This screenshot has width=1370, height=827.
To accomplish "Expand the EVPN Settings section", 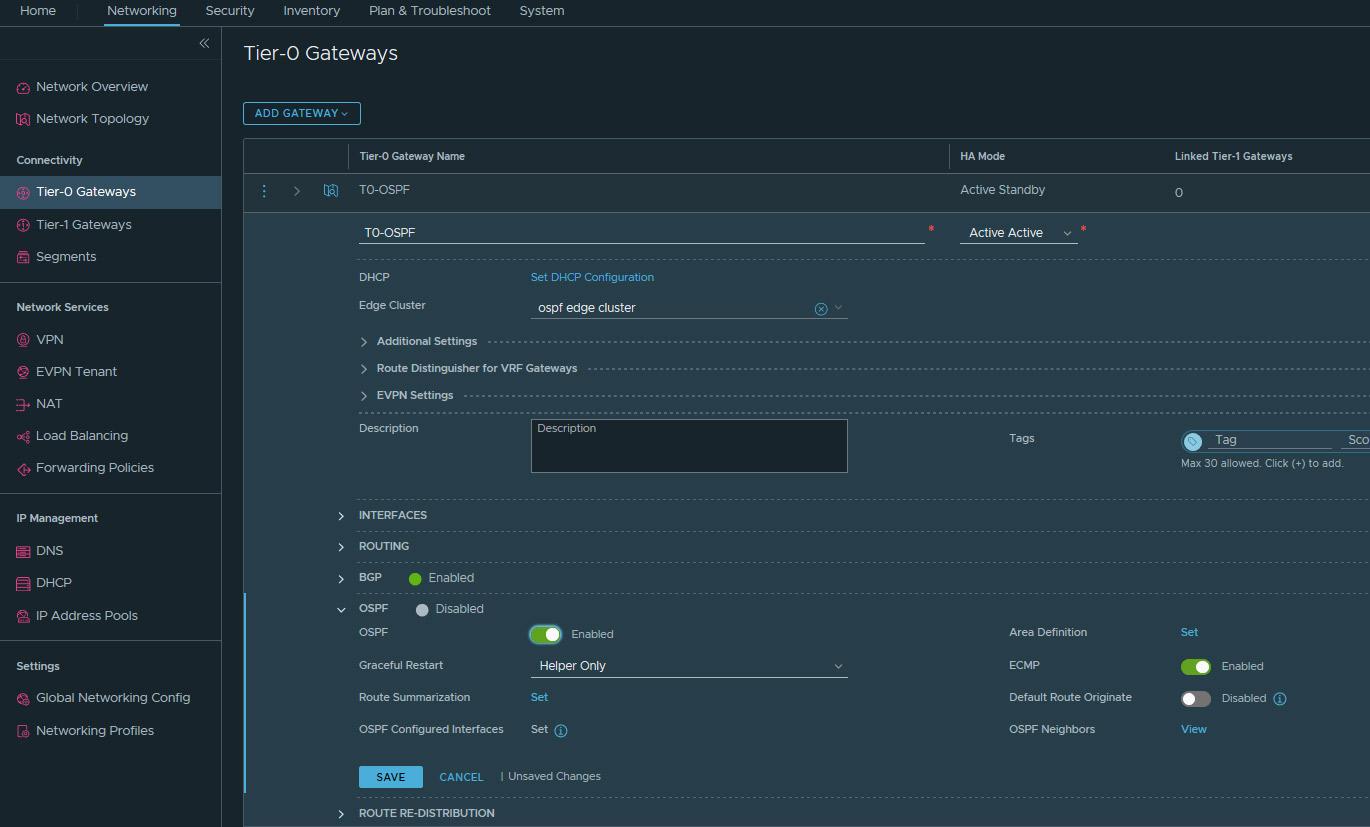I will click(364, 396).
